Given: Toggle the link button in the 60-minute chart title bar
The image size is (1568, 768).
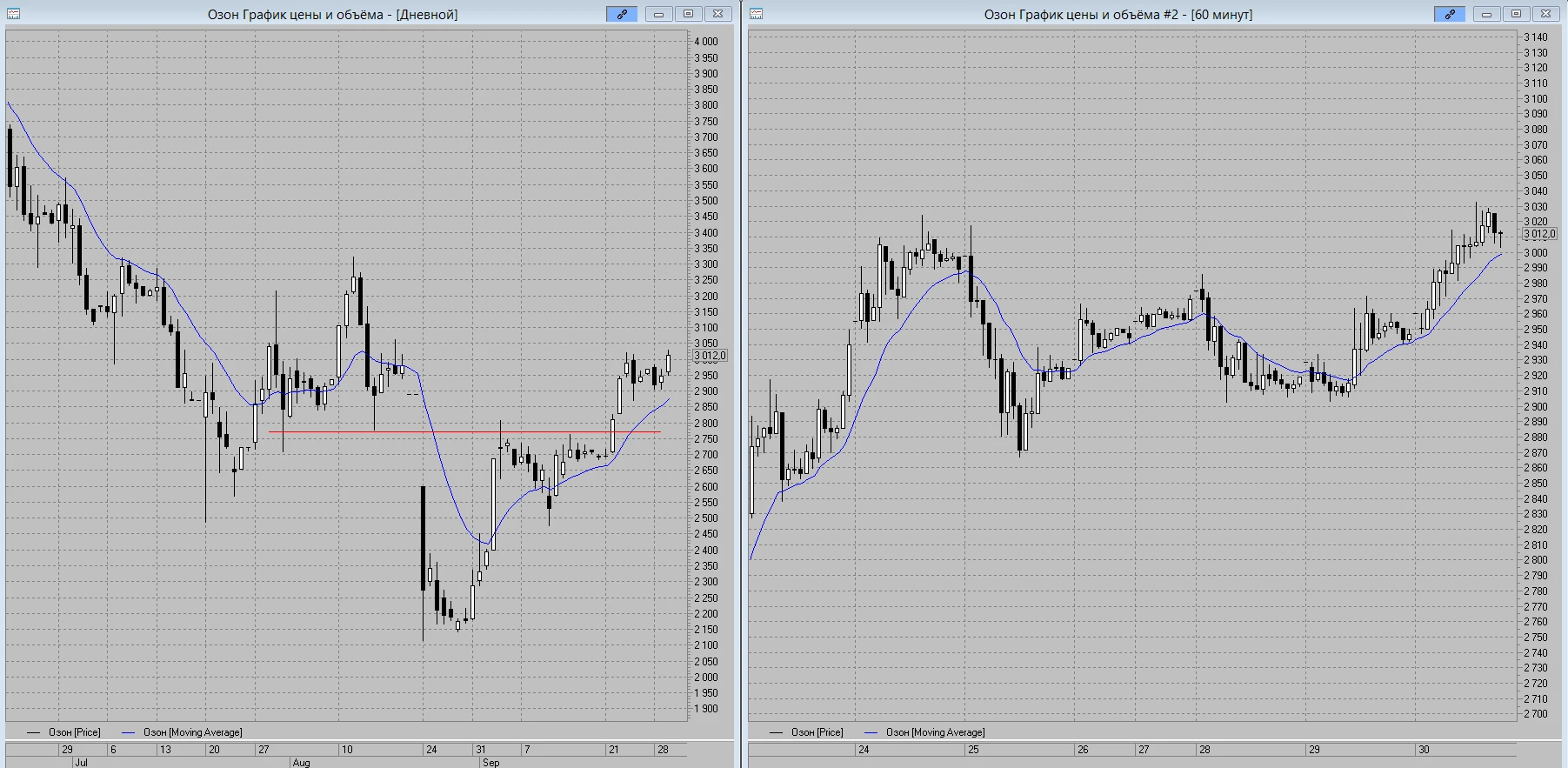Looking at the screenshot, I should [1450, 14].
